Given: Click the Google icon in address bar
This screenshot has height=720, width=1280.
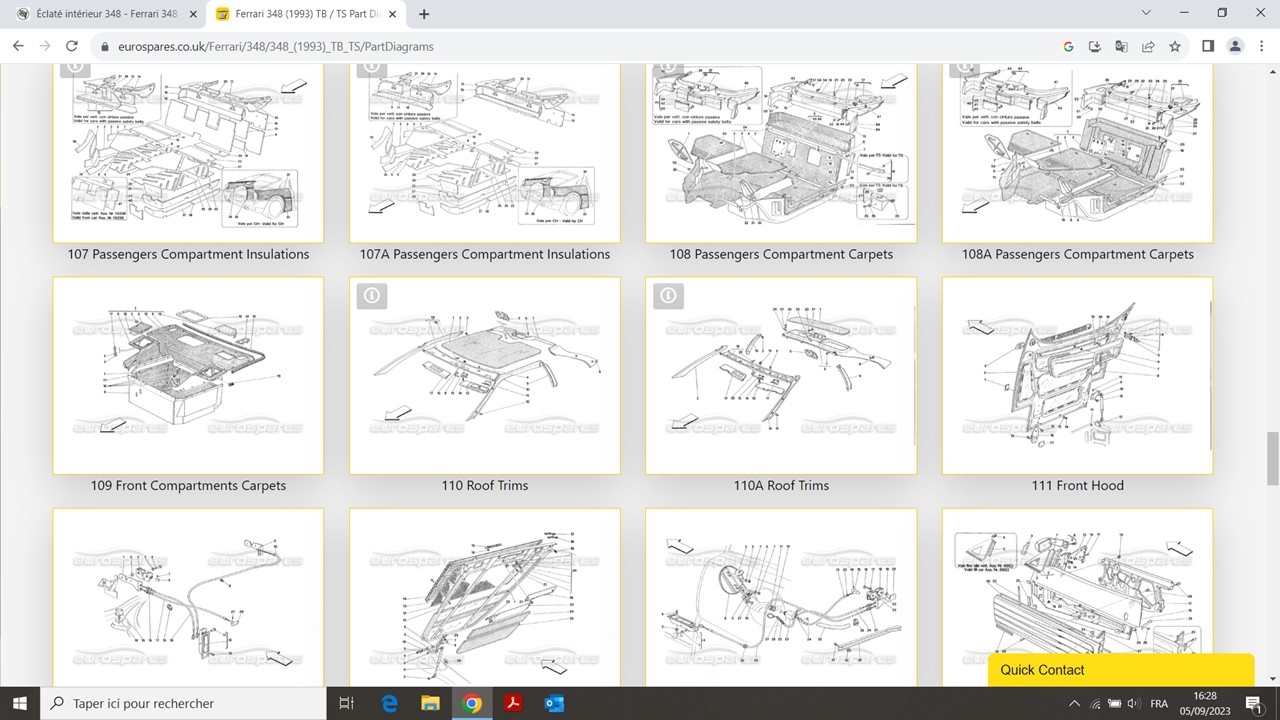Looking at the screenshot, I should click(1068, 46).
